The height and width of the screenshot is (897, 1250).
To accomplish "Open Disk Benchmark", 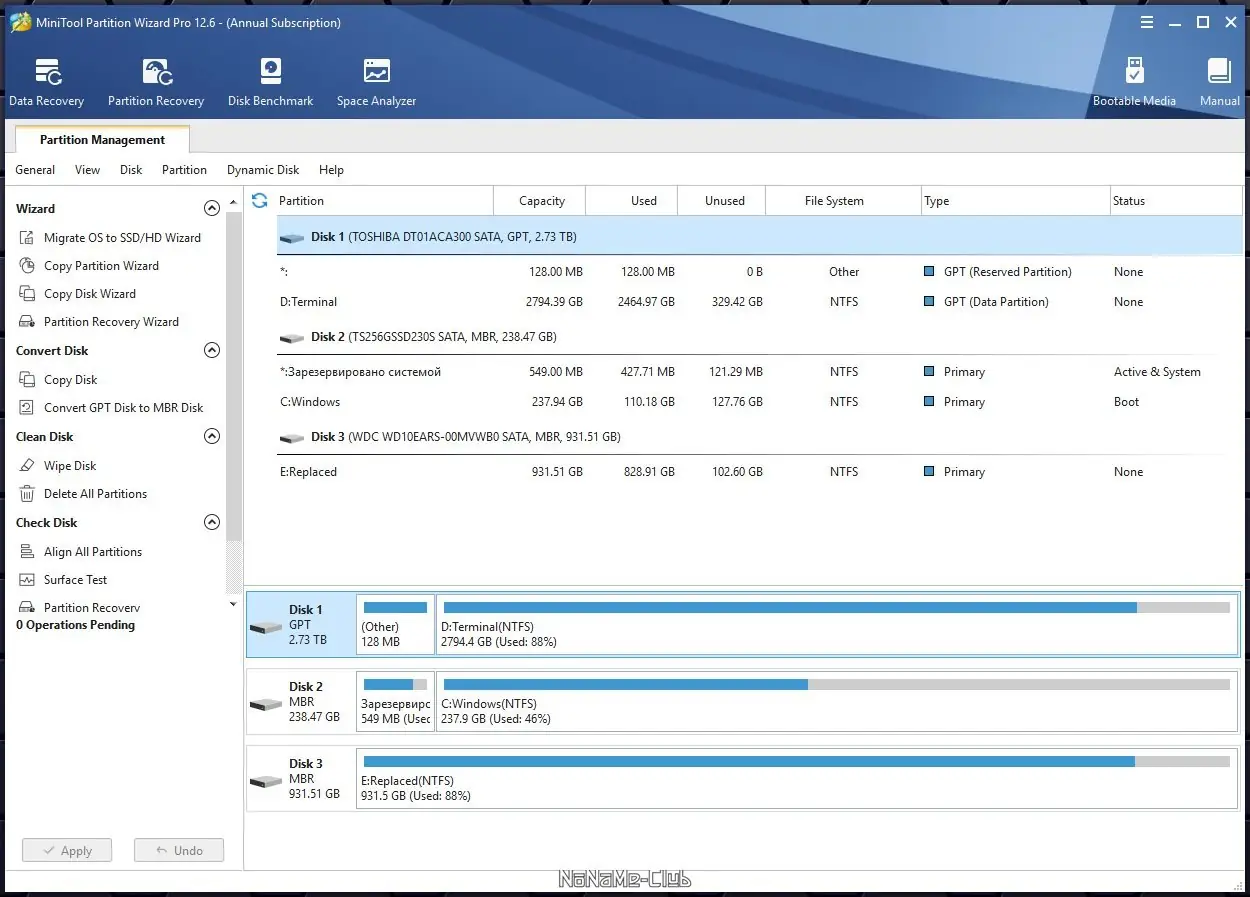I will 270,82.
